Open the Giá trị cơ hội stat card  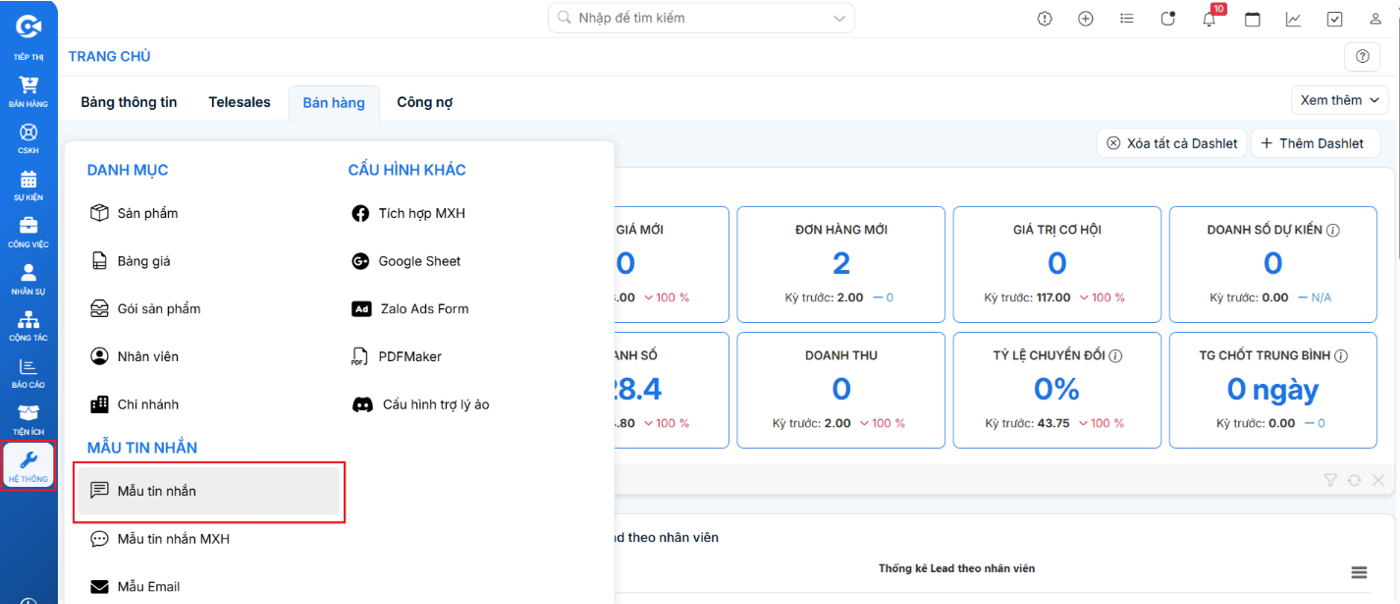click(x=1057, y=264)
